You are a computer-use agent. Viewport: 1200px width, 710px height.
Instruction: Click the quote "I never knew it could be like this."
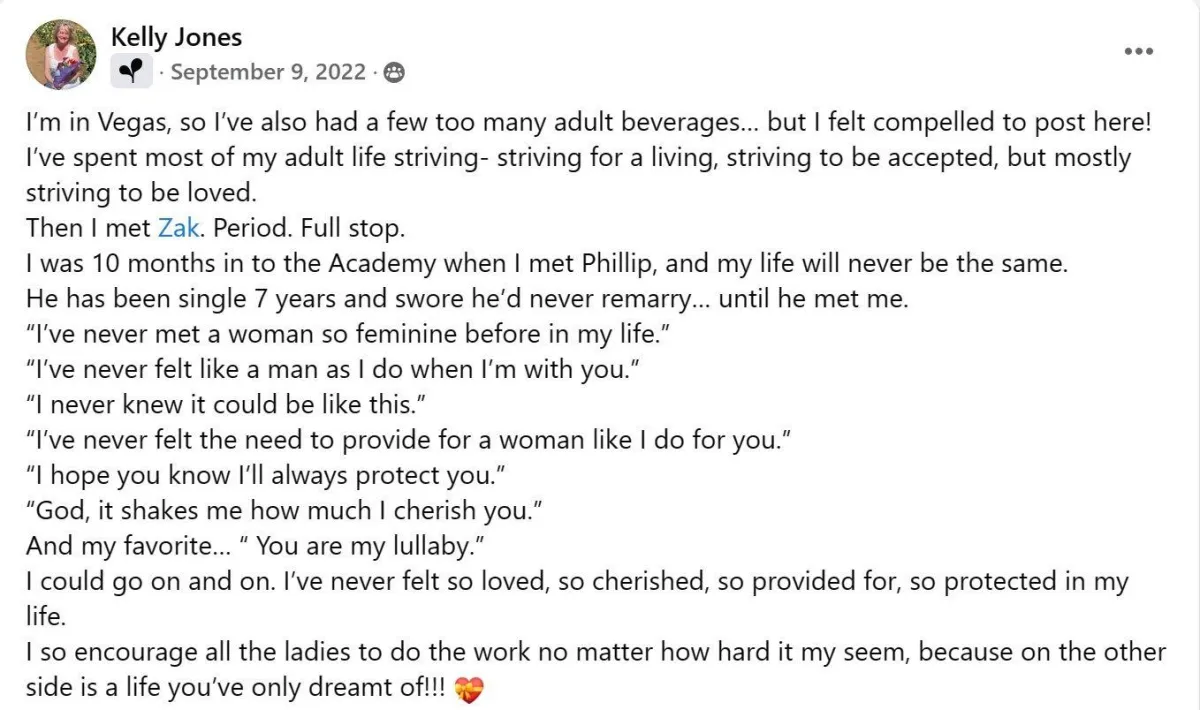pos(218,406)
